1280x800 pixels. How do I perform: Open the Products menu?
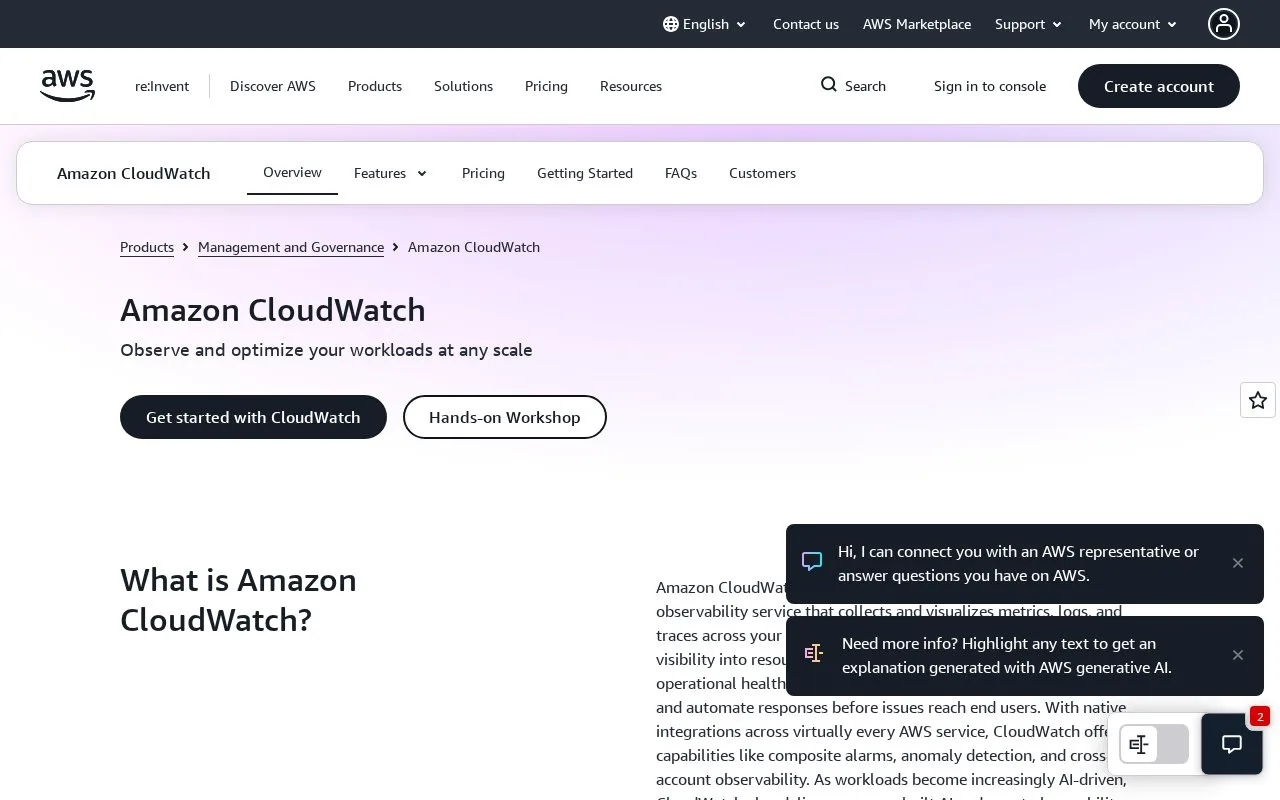pyautogui.click(x=375, y=86)
